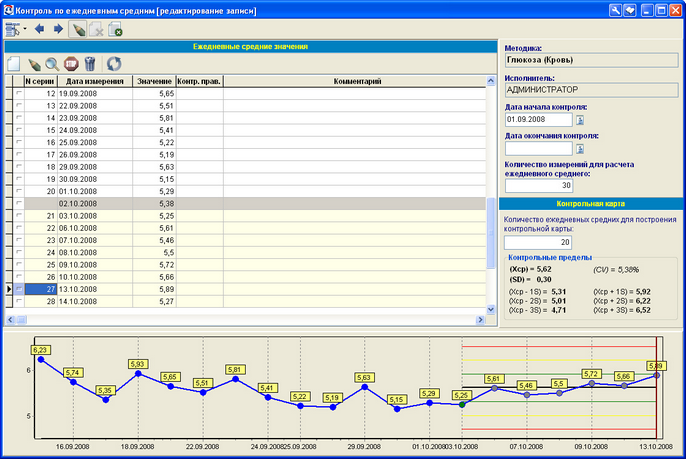The height and width of the screenshot is (459, 686).
Task: Select the chart point labeled 5,72
Action: click(x=592, y=383)
